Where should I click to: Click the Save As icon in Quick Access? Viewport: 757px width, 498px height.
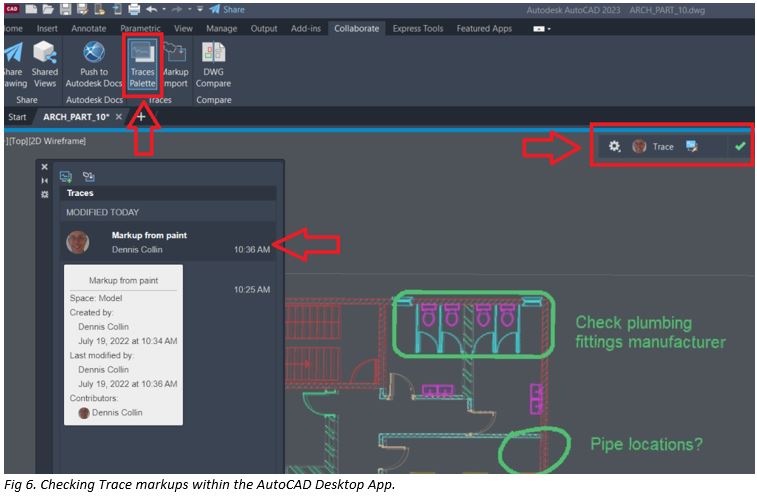pos(82,9)
